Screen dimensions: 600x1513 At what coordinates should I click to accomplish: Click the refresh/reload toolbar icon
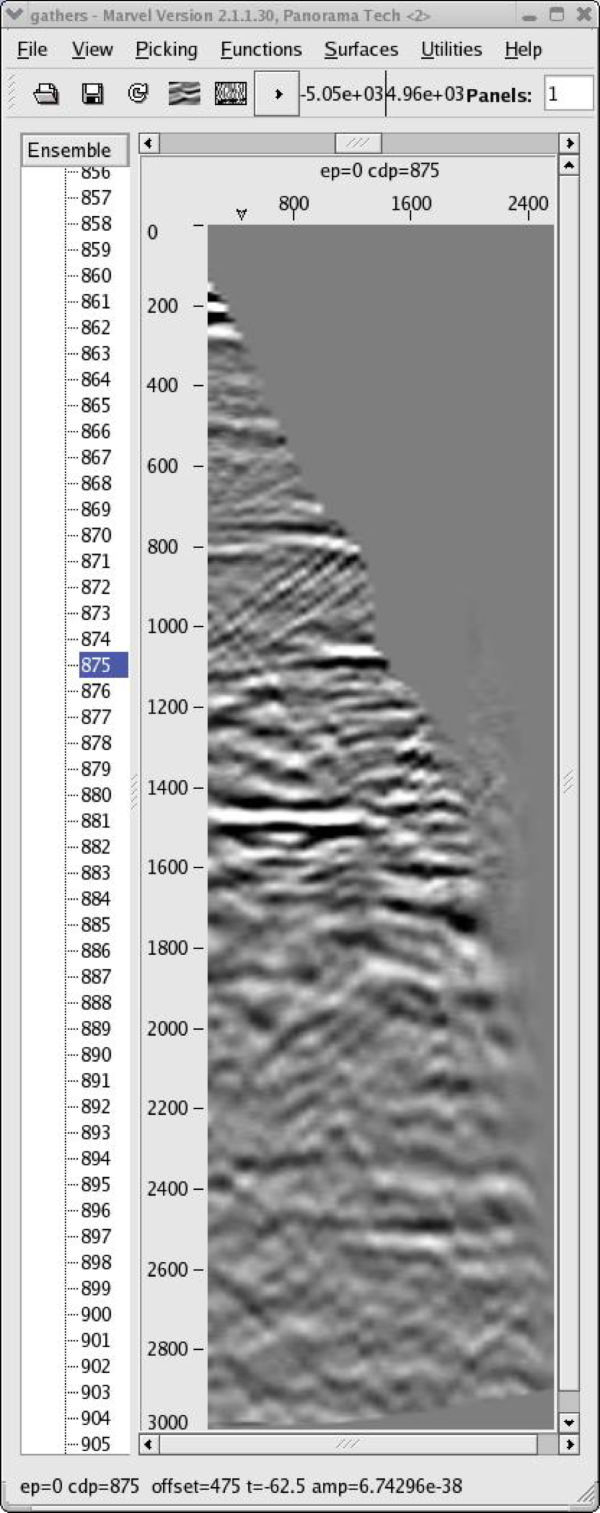click(139, 94)
